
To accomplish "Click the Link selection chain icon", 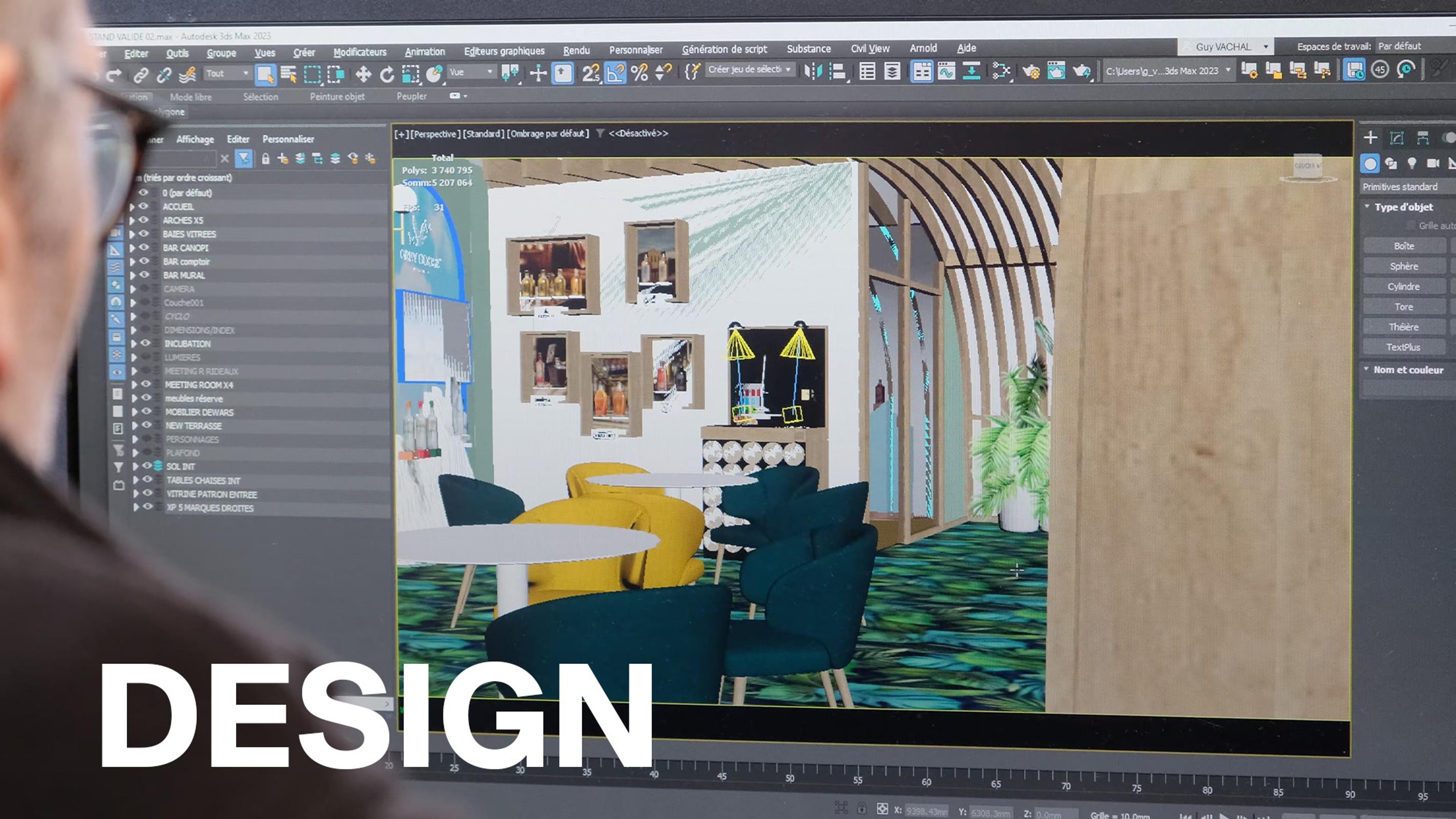I will (141, 75).
